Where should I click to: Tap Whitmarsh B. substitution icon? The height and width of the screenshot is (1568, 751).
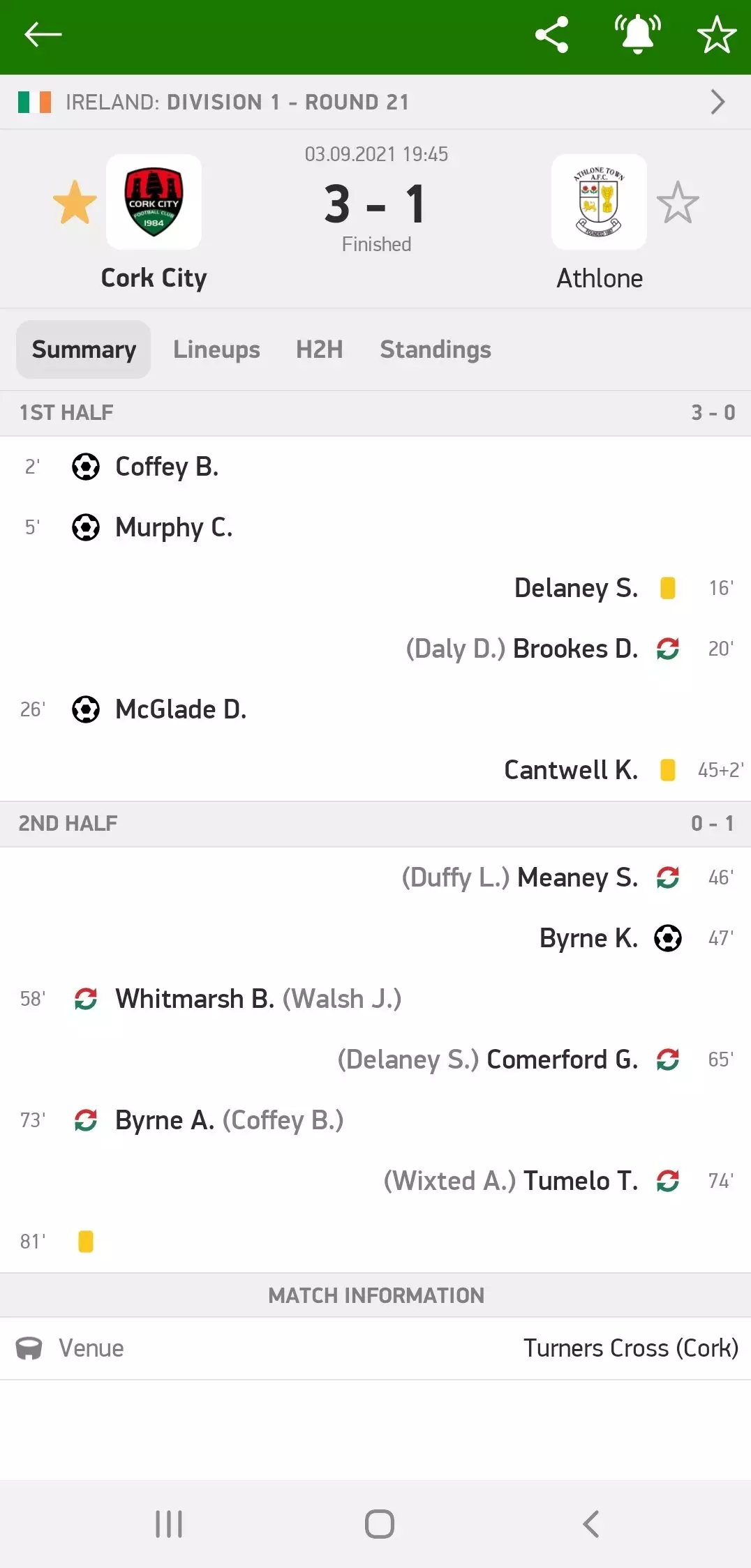pos(86,999)
